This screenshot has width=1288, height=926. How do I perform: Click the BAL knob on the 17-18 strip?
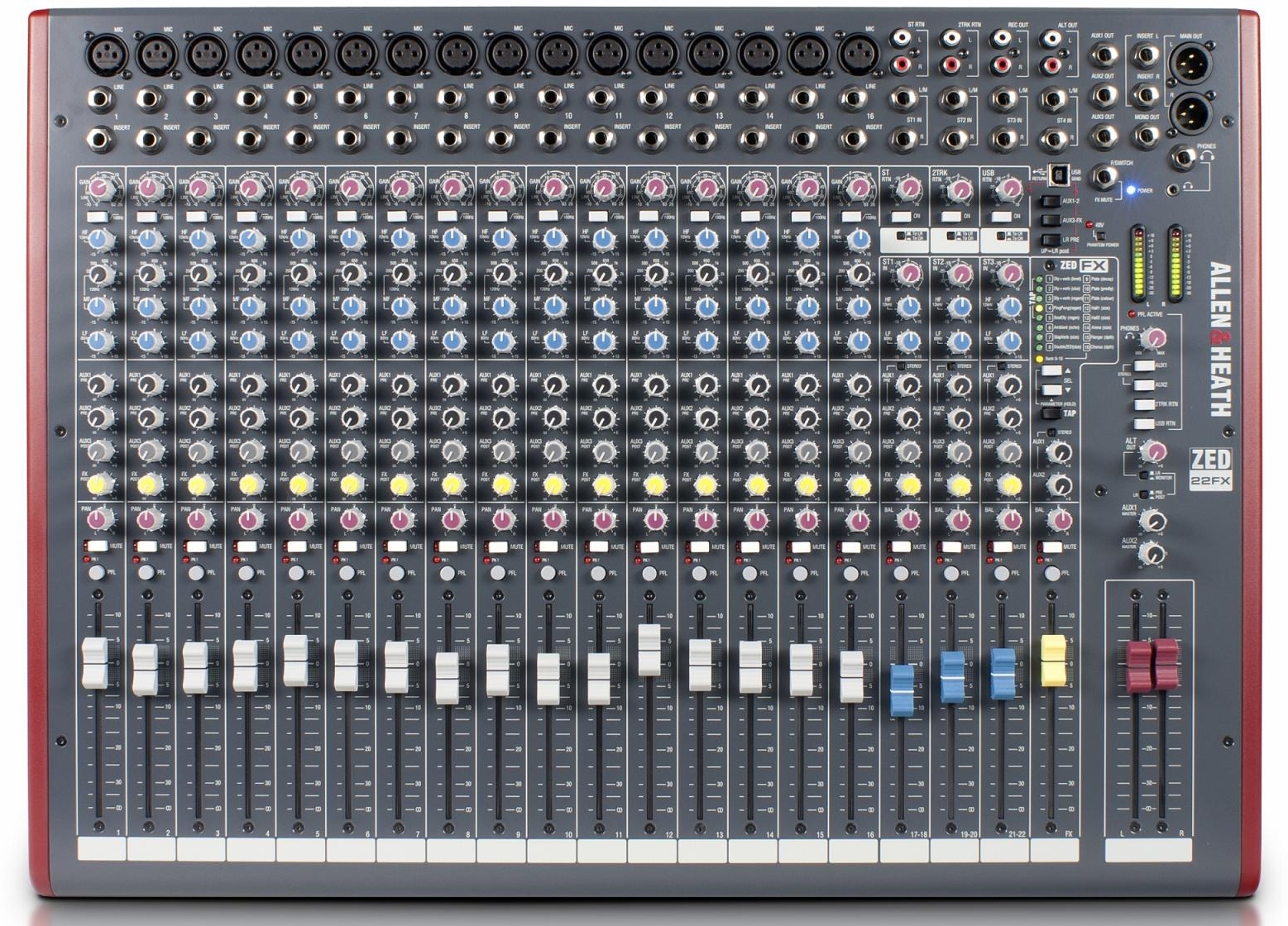908,520
